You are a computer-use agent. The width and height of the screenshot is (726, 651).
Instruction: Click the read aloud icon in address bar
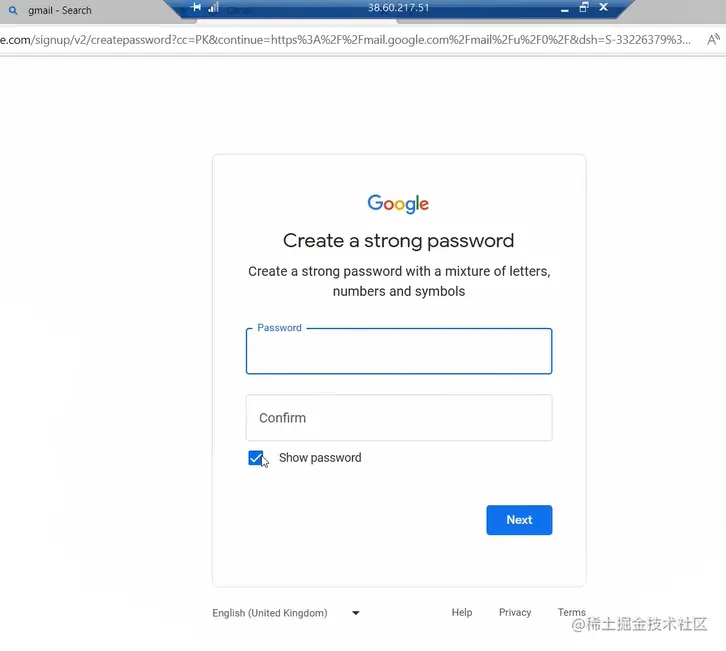click(x=713, y=39)
